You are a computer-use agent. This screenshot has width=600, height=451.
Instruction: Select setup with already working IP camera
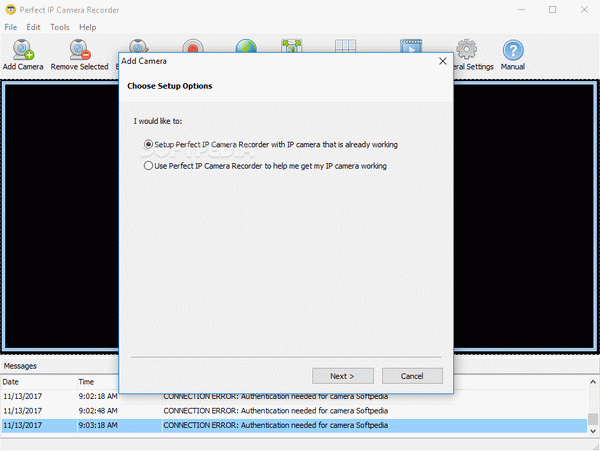pos(148,144)
